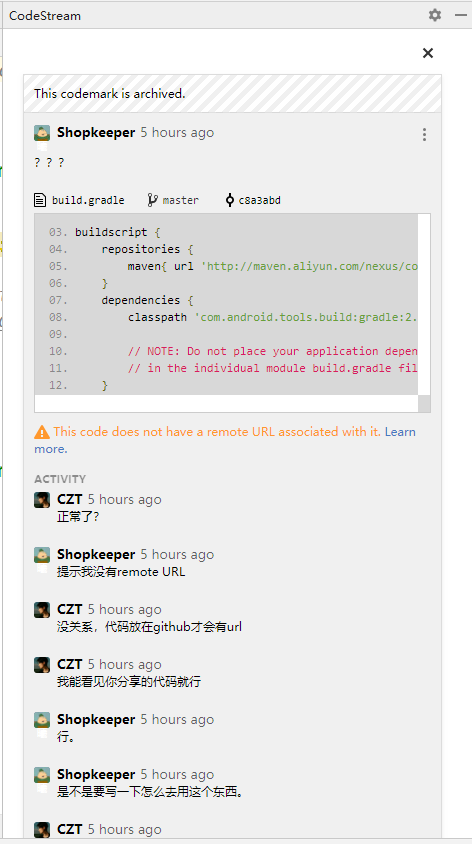
Task: Click the master branch label
Action: pos(181,200)
